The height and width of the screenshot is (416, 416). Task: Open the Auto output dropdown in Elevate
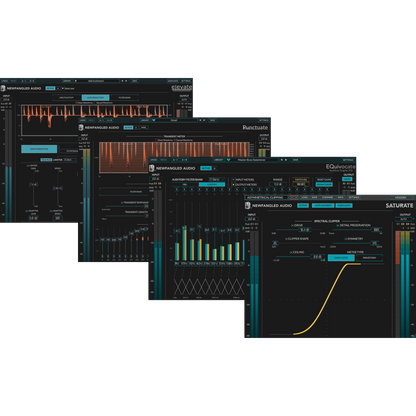click(184, 100)
